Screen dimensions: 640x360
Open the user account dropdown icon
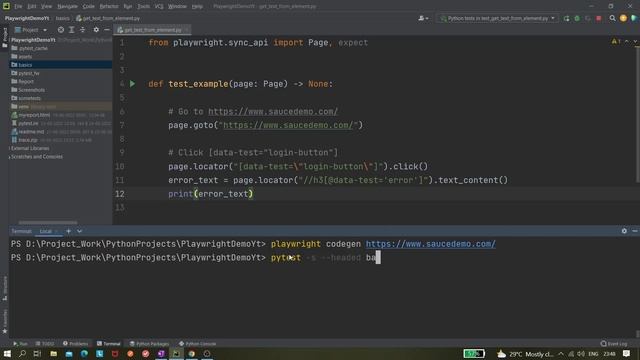pos(423,18)
